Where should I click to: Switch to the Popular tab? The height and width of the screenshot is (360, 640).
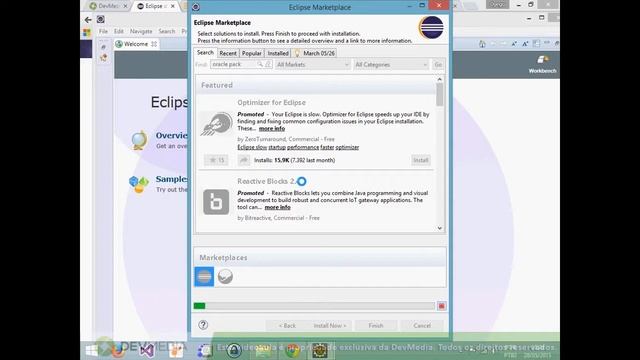click(251, 53)
